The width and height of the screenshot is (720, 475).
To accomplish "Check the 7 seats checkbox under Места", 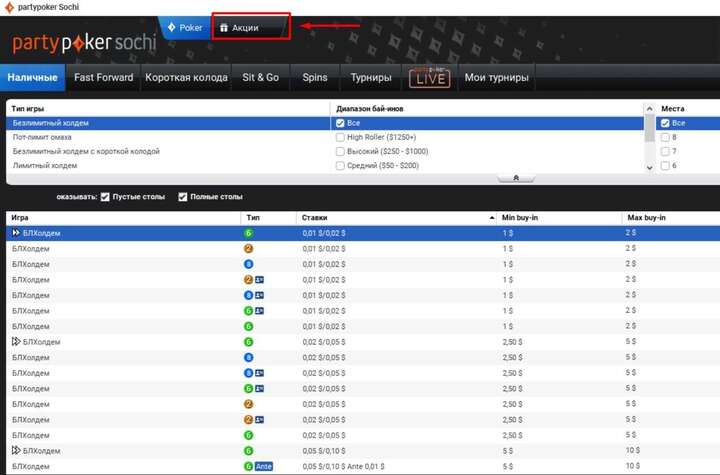I will point(665,152).
